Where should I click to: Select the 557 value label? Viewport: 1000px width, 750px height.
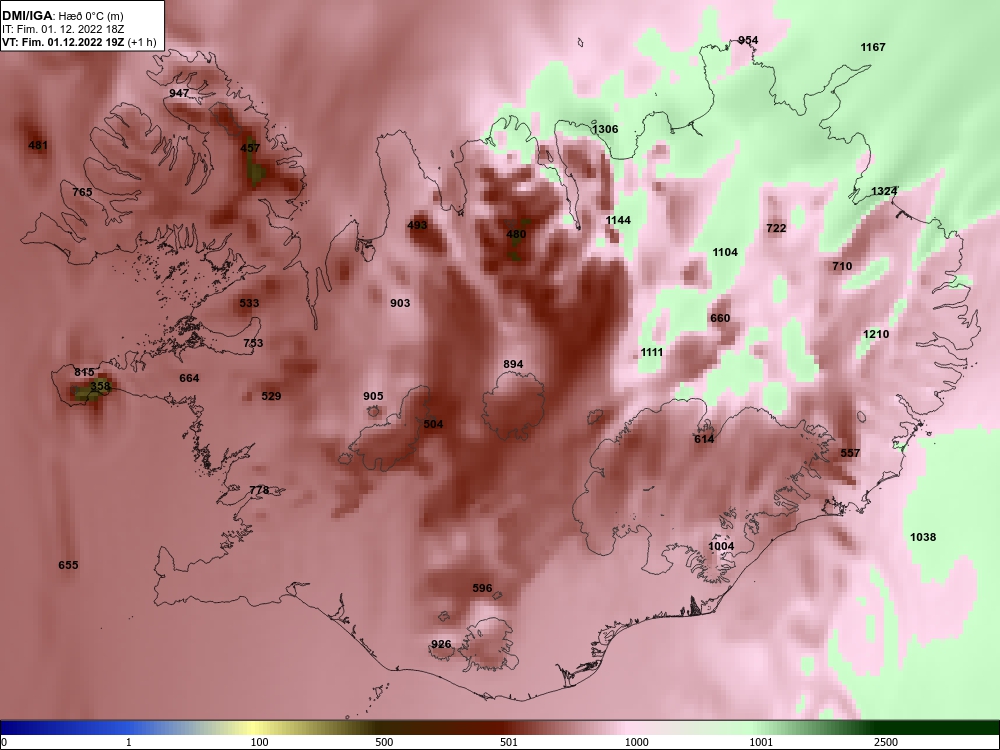pyautogui.click(x=850, y=453)
